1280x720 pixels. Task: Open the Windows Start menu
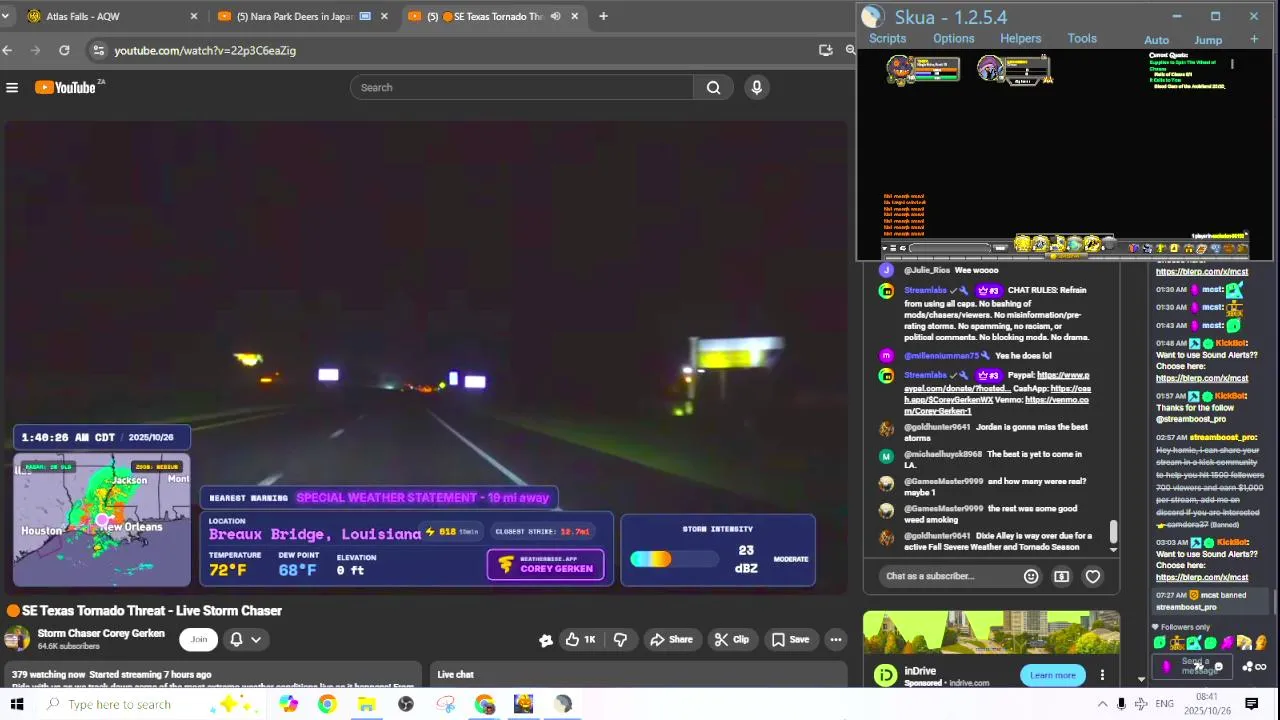(17, 704)
